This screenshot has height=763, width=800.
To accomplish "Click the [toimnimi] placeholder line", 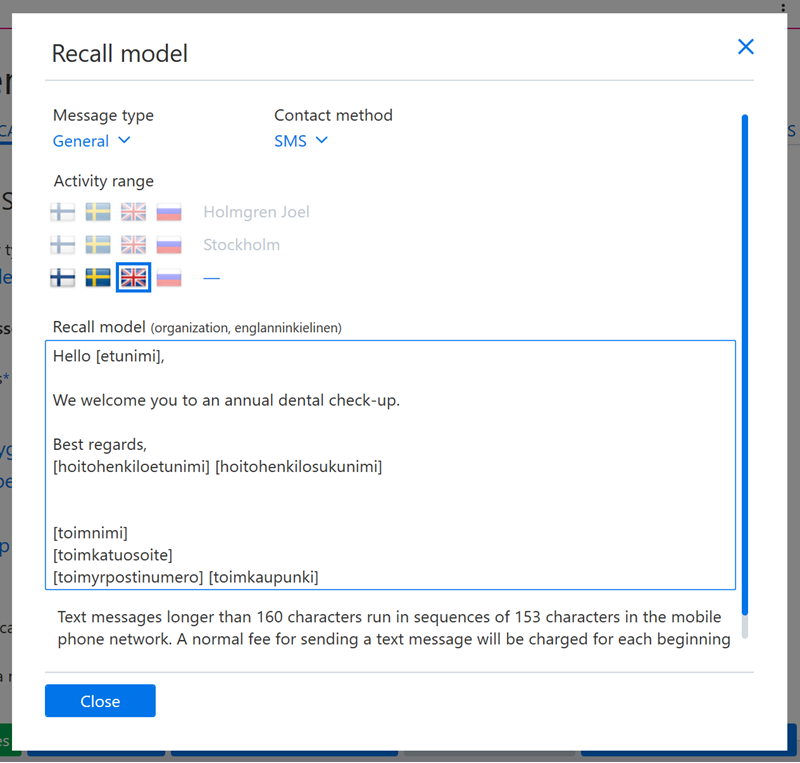I will [90, 533].
